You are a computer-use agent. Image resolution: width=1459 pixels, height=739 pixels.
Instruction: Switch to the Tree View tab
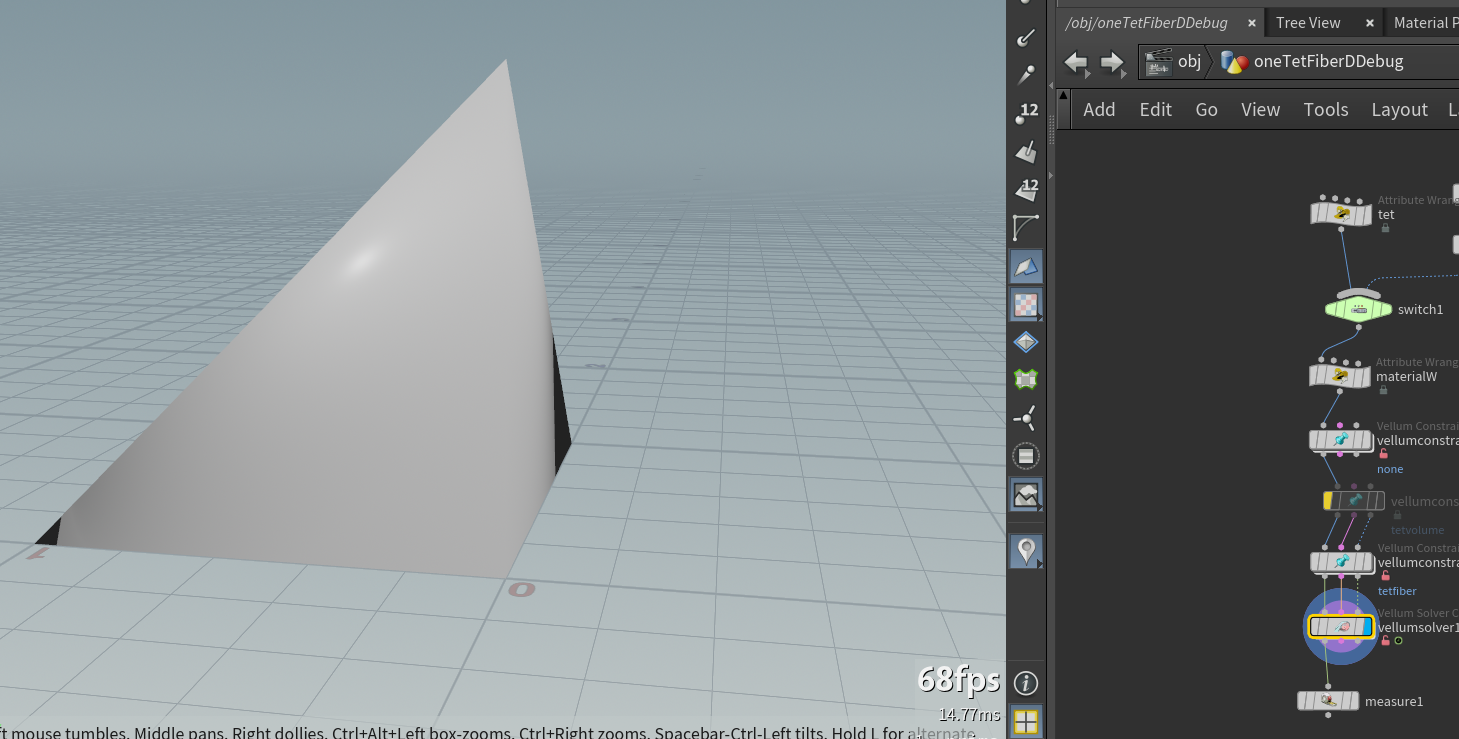pos(1308,23)
